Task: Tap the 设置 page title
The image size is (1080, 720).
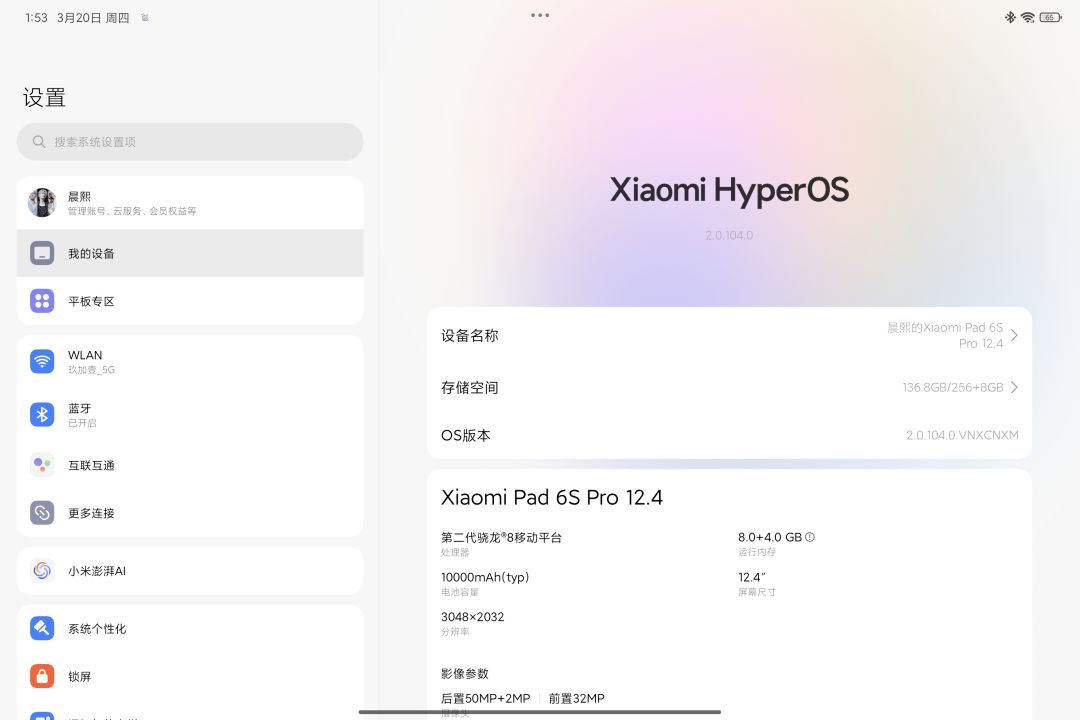Action: [x=44, y=97]
